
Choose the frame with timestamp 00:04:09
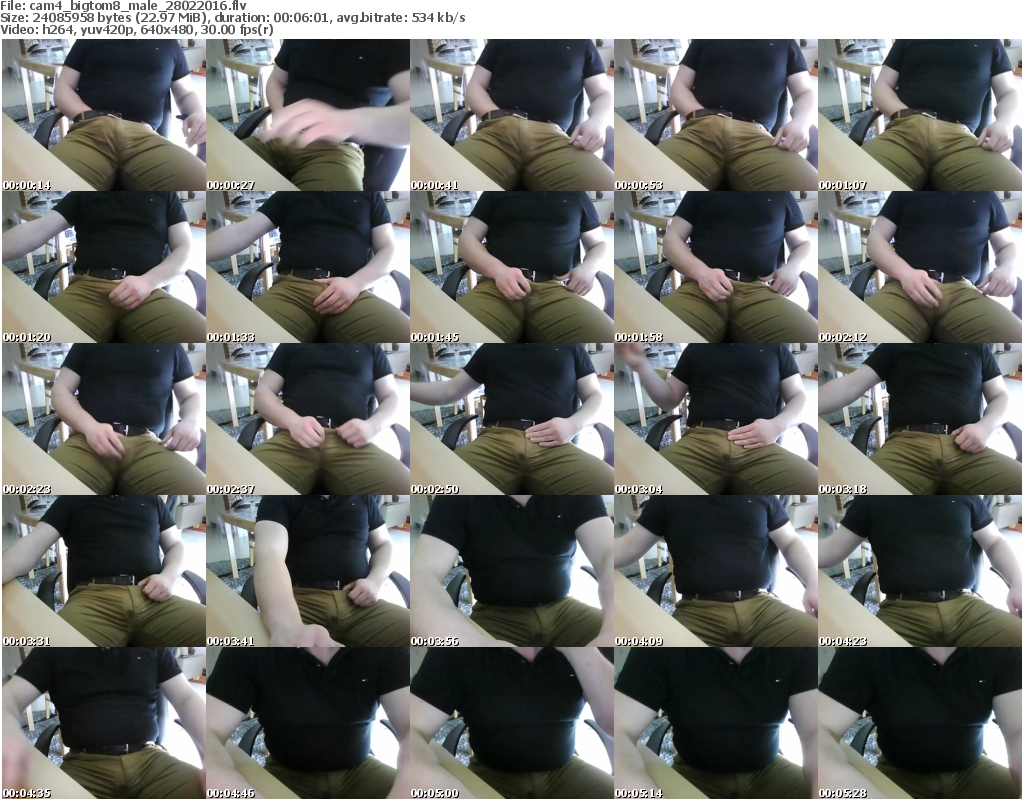716,571
